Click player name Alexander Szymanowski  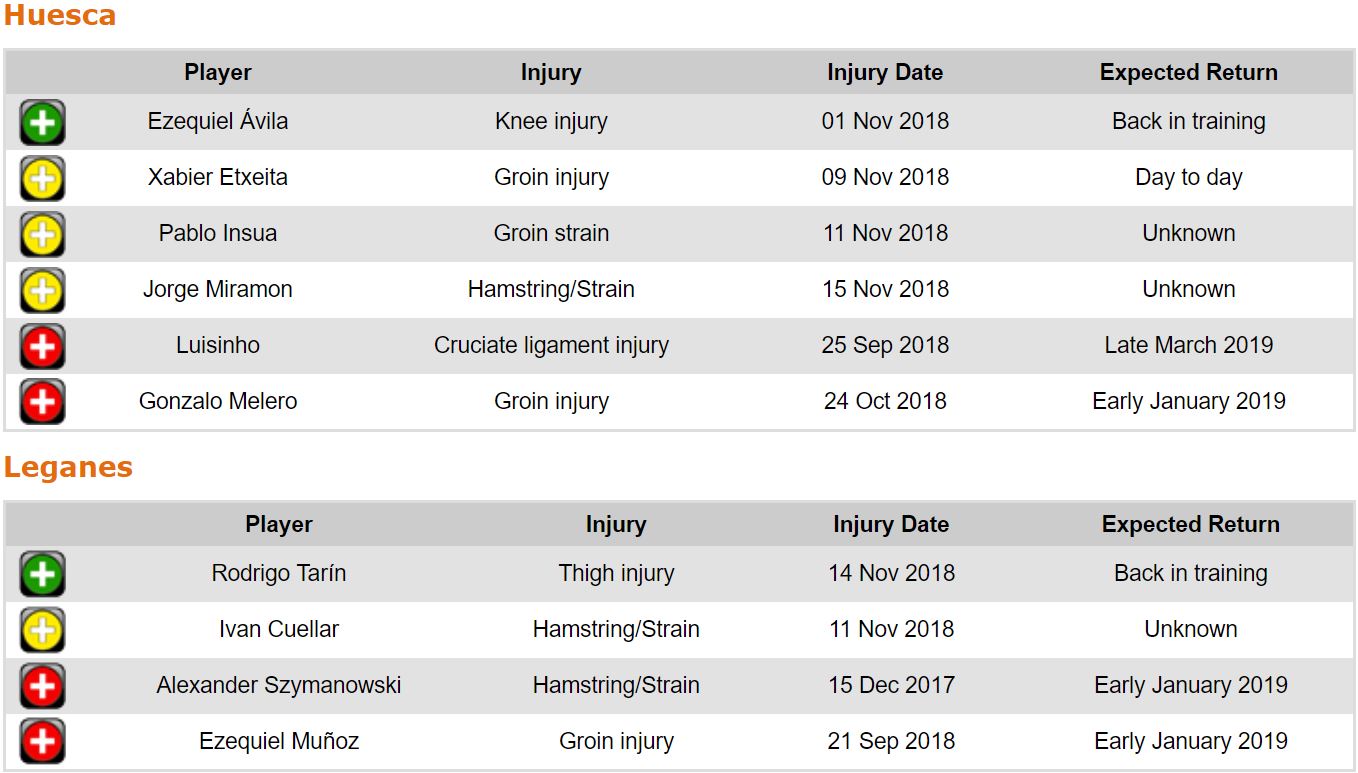279,686
